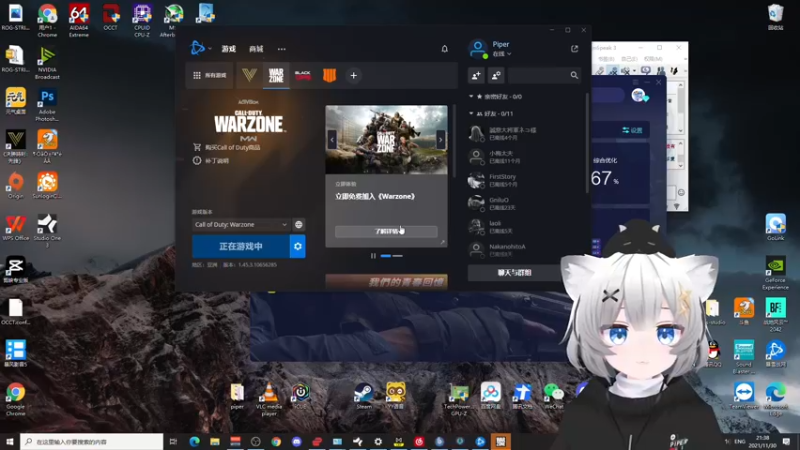Open NVIDIA Broadcast desktop shortcut

click(47, 63)
